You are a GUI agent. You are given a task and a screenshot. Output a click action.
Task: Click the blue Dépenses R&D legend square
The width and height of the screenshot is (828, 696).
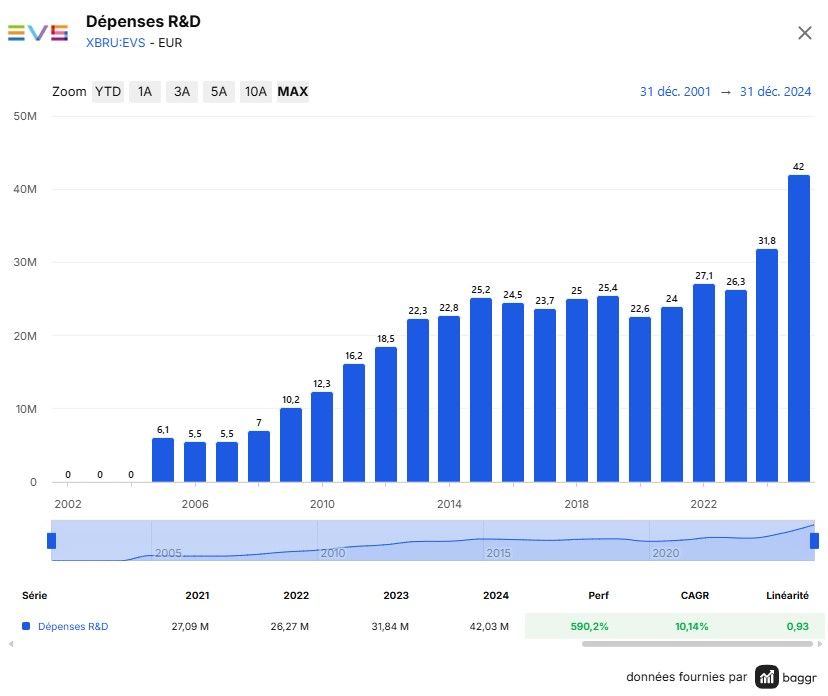(x=26, y=626)
